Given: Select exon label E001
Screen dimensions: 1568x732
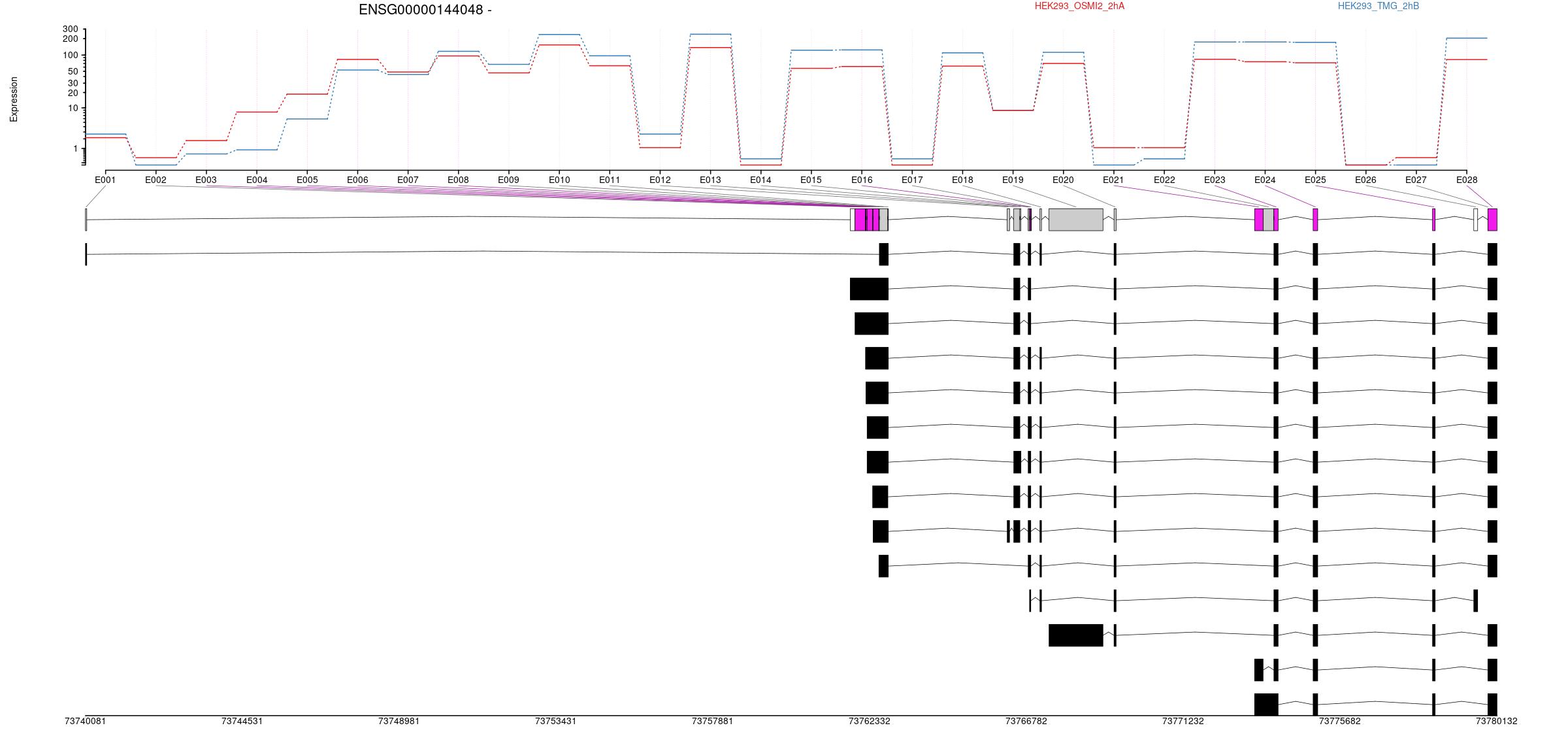Looking at the screenshot, I should 105,180.
